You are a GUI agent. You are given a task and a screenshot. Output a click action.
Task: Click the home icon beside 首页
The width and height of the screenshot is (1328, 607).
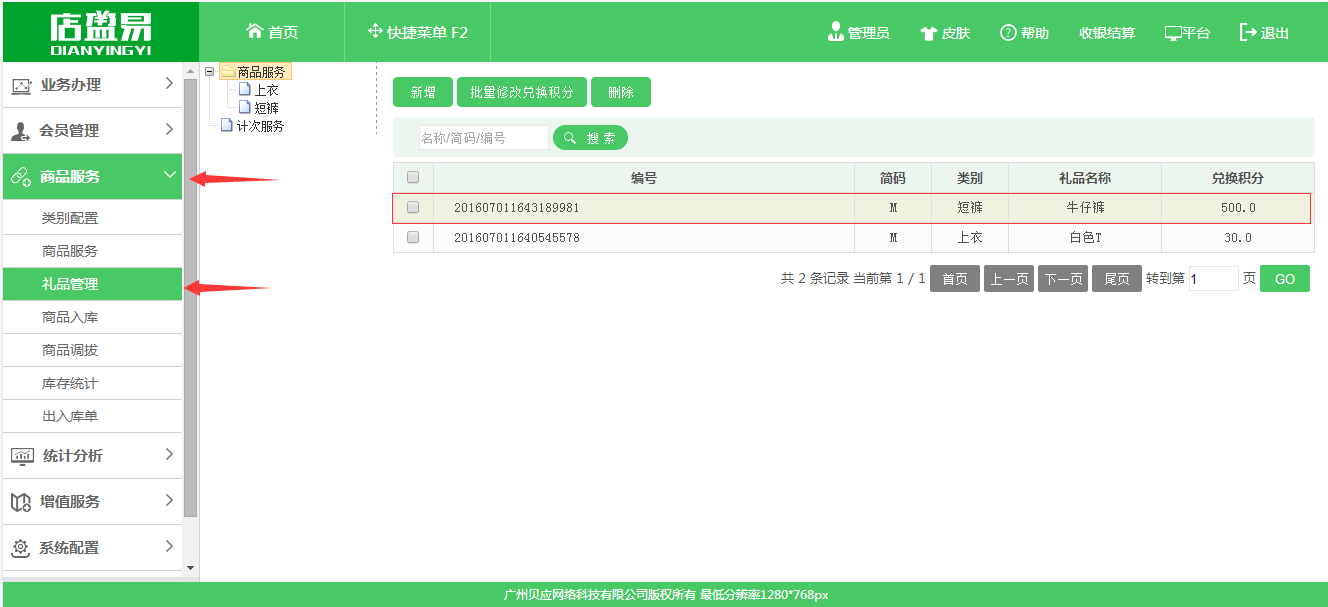[x=255, y=31]
